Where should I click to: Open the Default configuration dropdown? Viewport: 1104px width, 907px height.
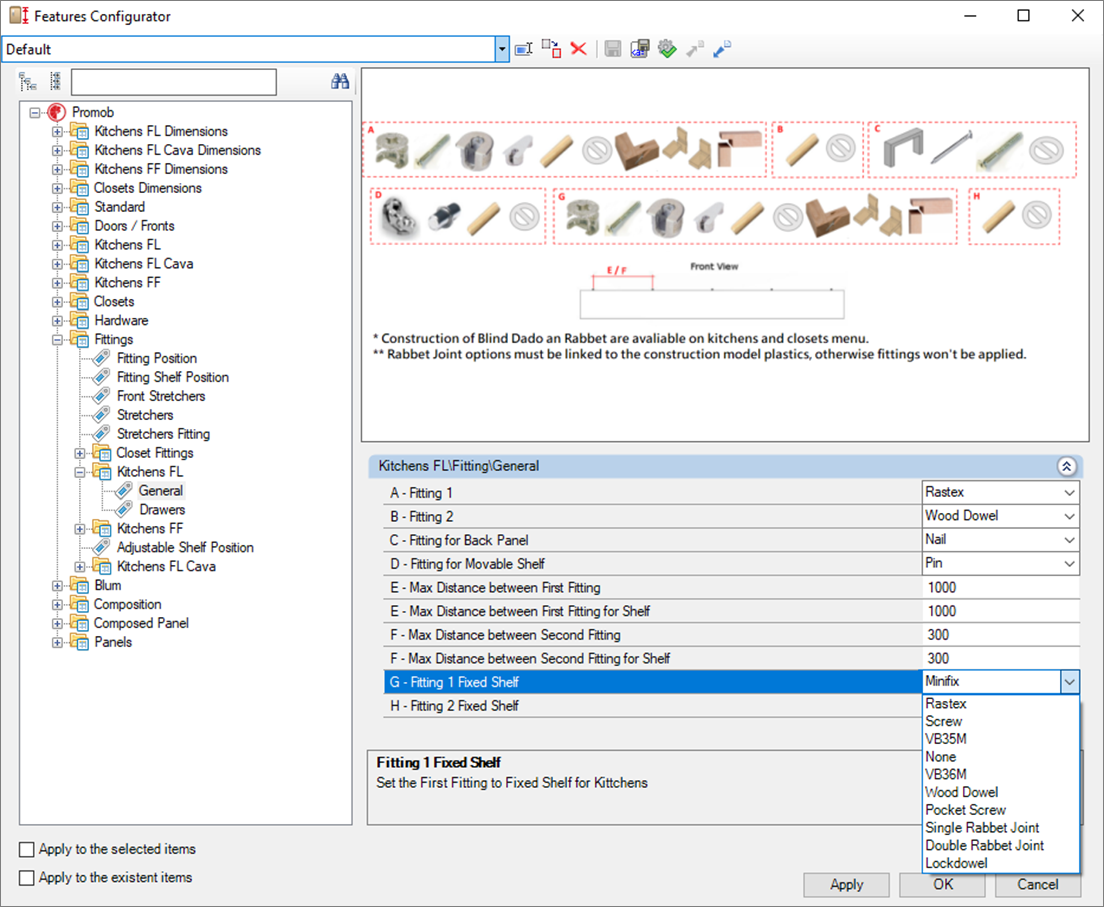[502, 49]
